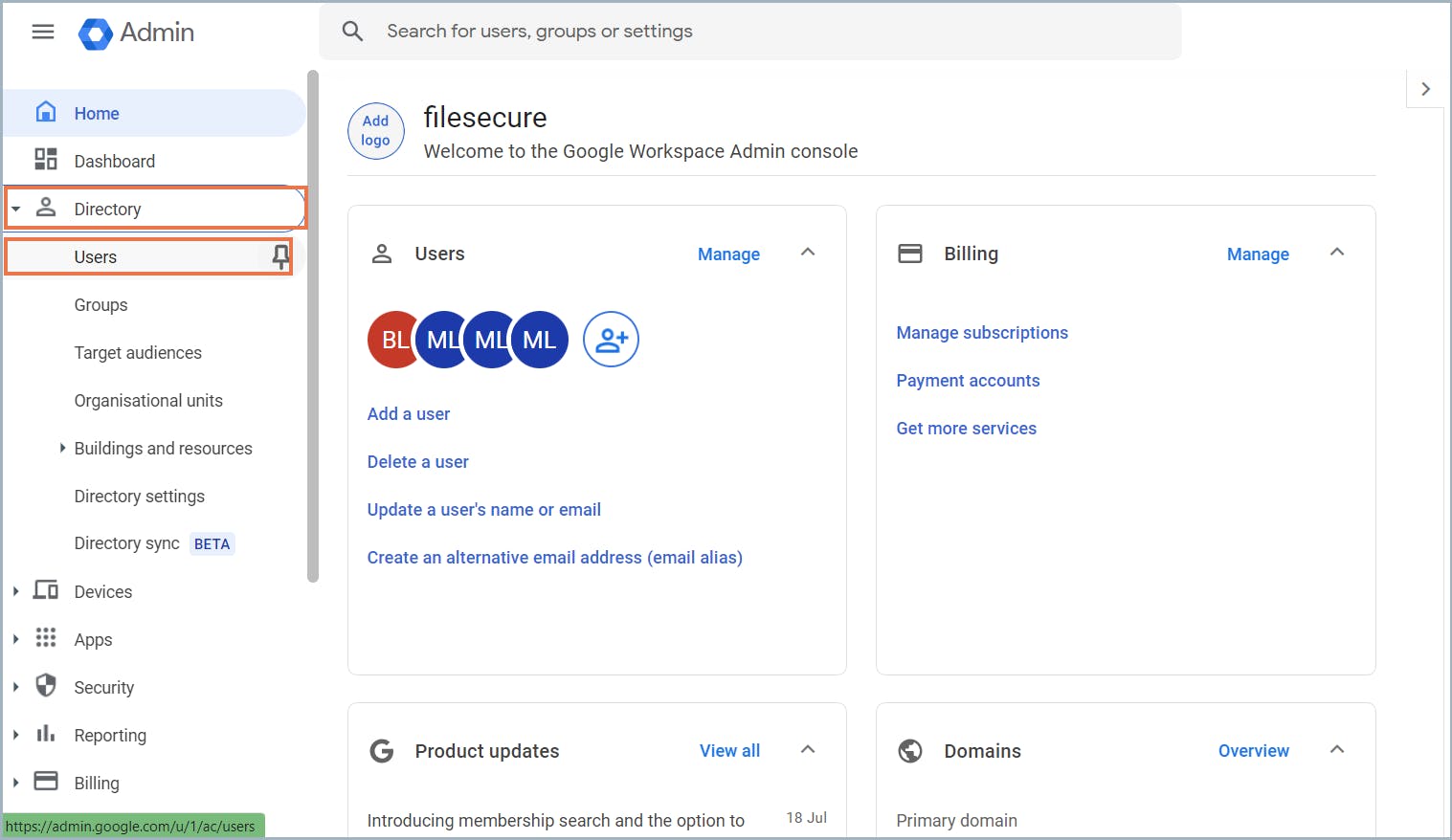Click the Apps grid icon

[x=45, y=637]
